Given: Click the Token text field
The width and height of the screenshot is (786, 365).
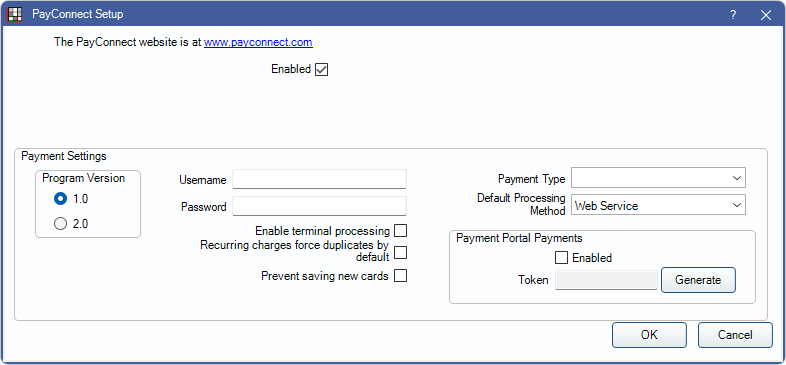Looking at the screenshot, I should 607,280.
